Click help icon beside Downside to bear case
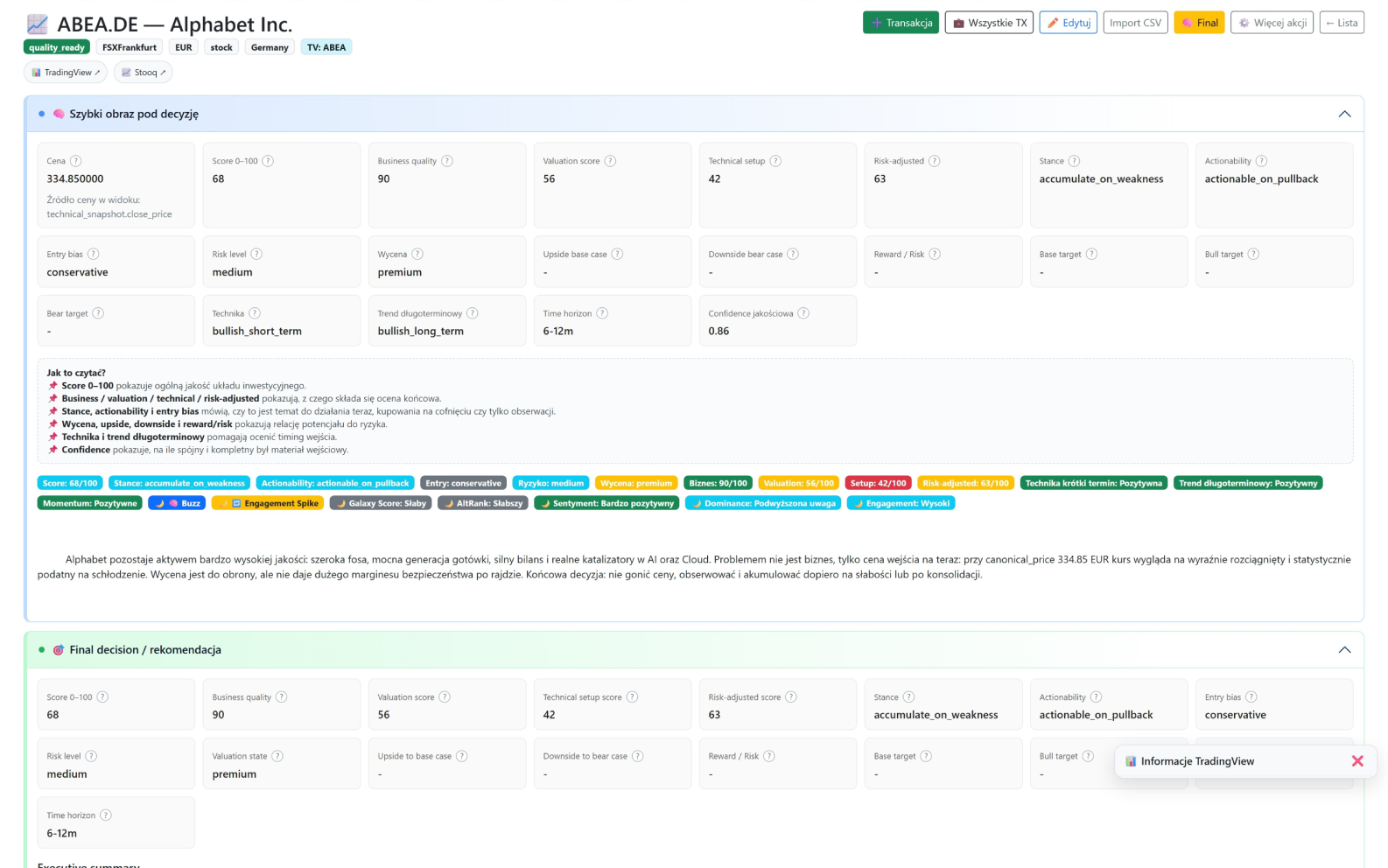Screen dimensions: 1388x868 (638, 756)
